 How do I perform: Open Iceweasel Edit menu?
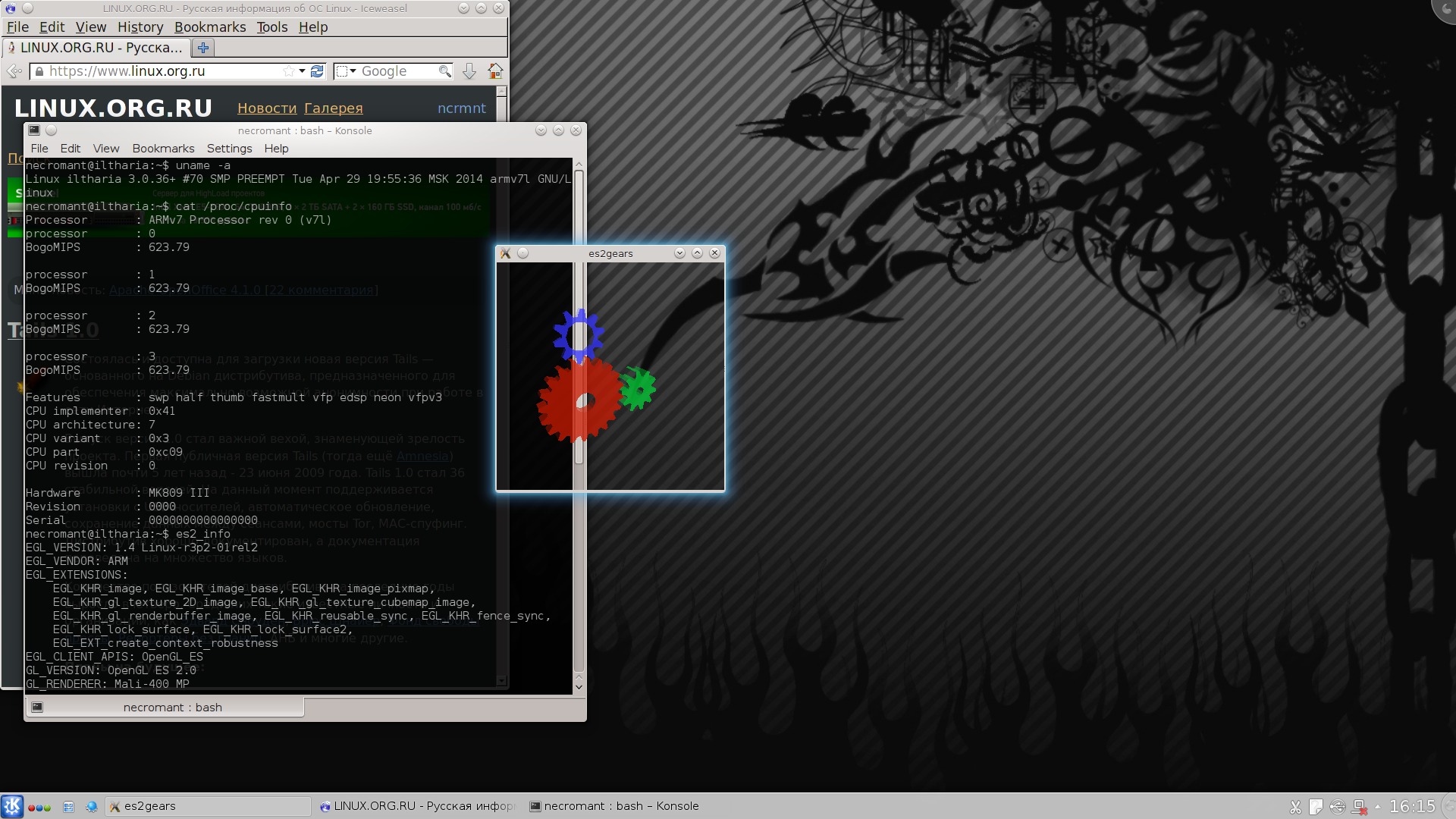pyautogui.click(x=52, y=27)
